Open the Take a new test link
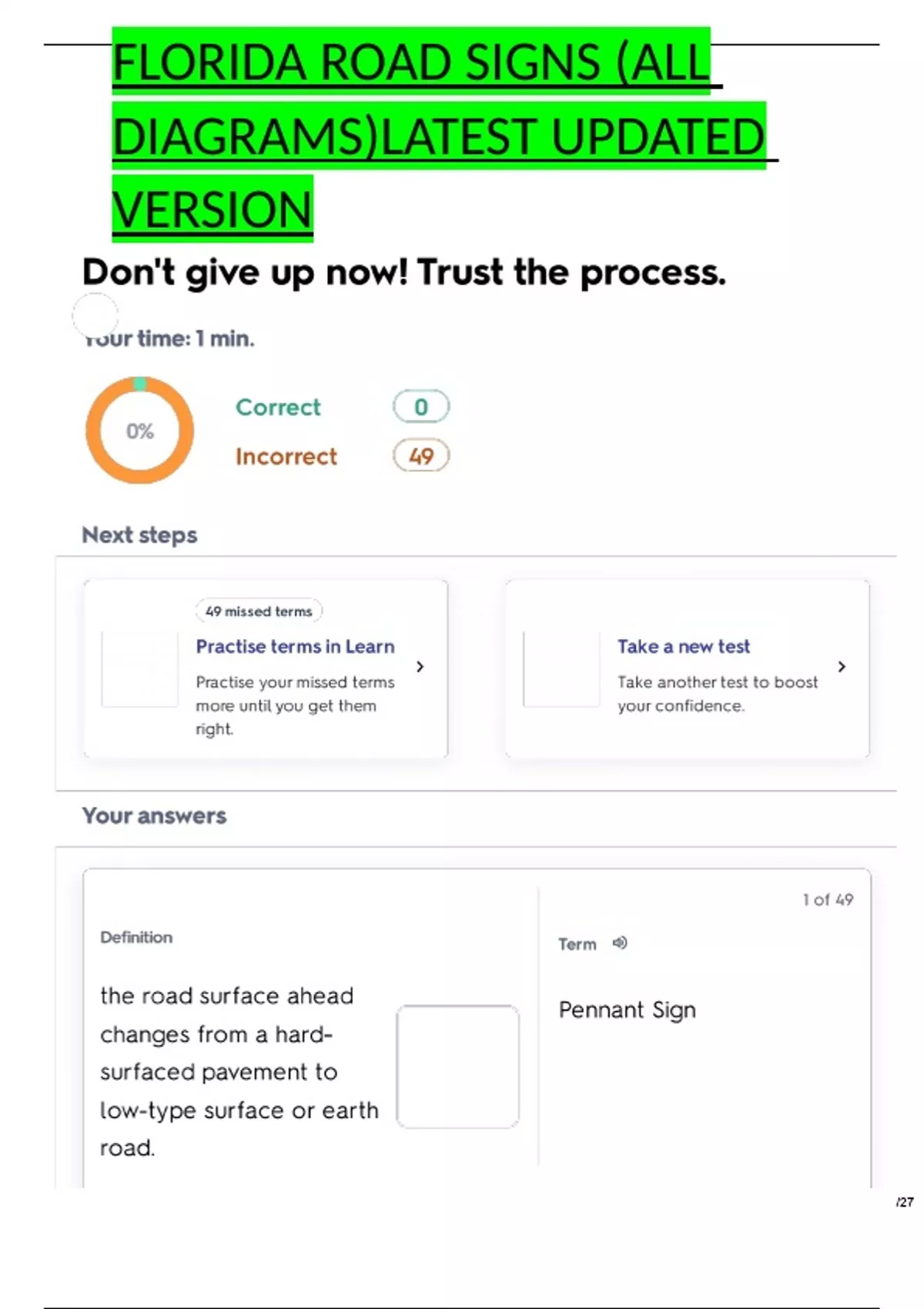 click(683, 647)
